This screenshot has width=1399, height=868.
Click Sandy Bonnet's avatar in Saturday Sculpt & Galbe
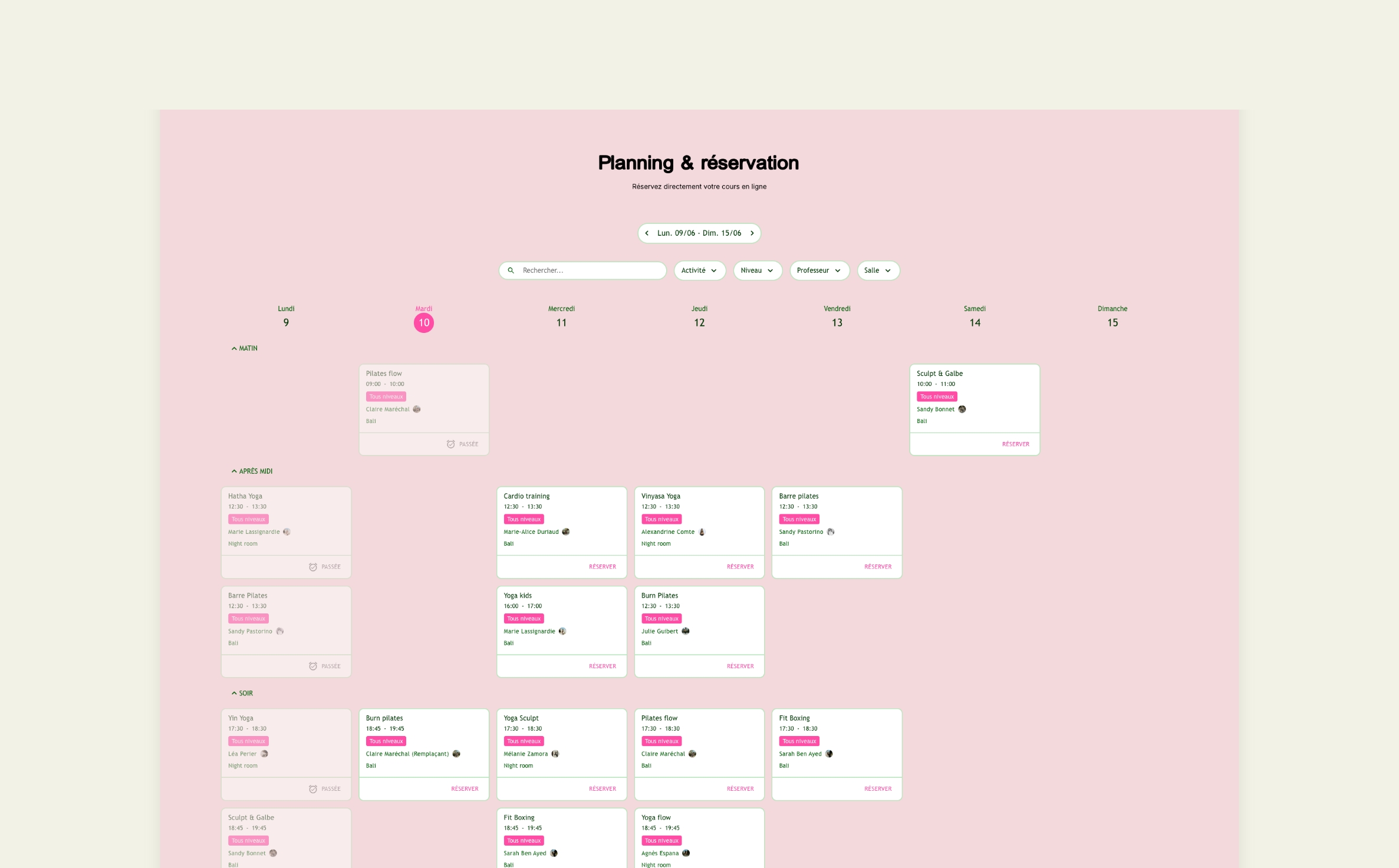tap(962, 410)
